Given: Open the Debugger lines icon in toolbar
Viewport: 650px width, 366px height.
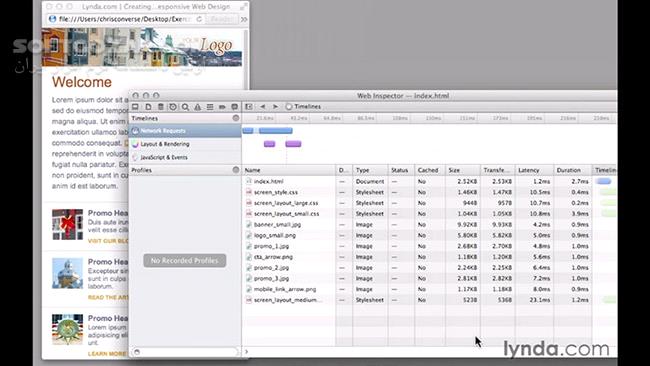Looking at the screenshot, I should click(x=210, y=107).
